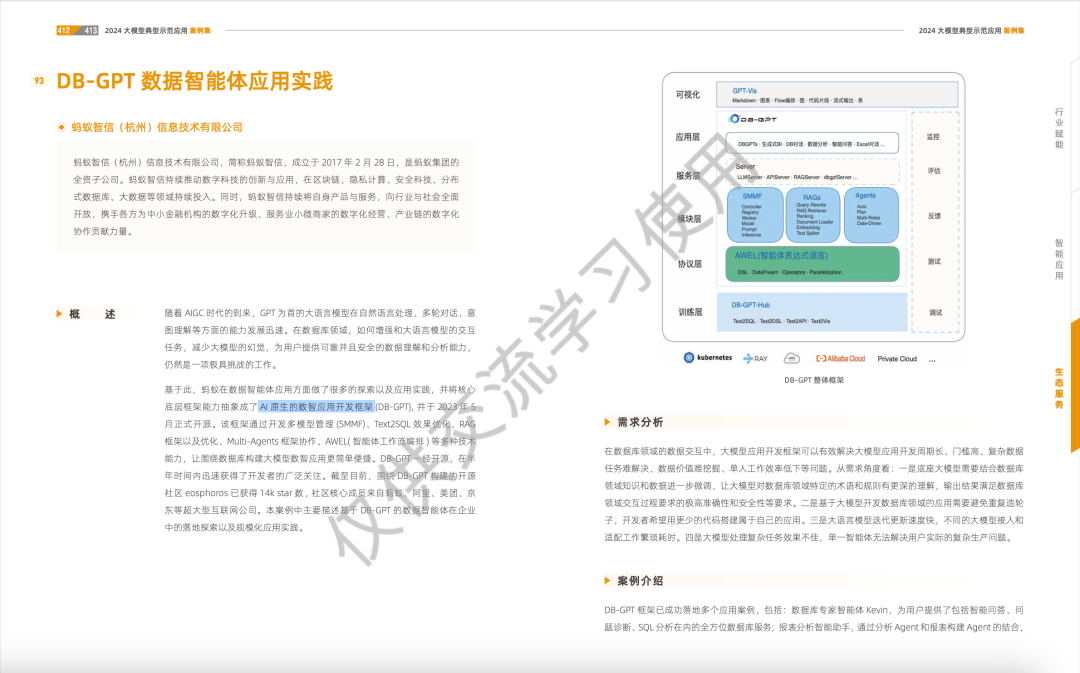Click the line mentioning eosphoros 已获得 14k star
This screenshot has height=673, width=1080.
pyautogui.click(x=320, y=493)
